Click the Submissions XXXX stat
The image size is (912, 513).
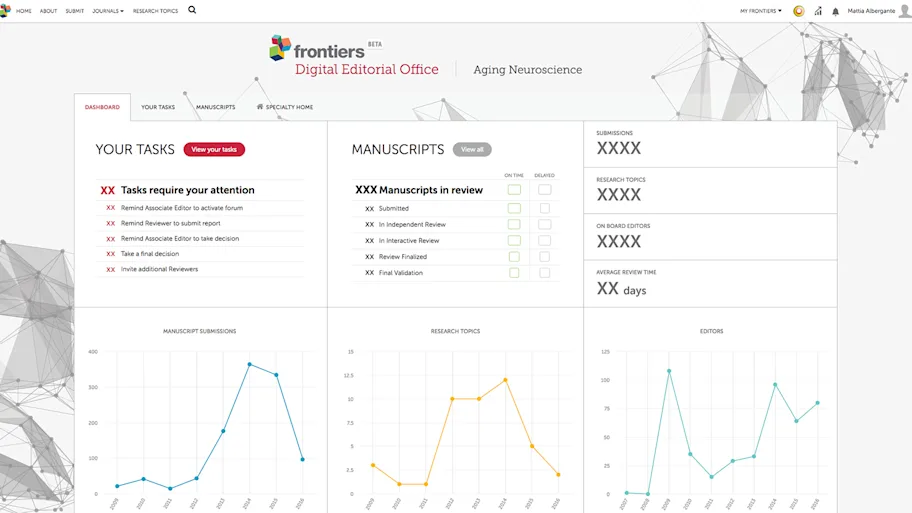pos(619,148)
